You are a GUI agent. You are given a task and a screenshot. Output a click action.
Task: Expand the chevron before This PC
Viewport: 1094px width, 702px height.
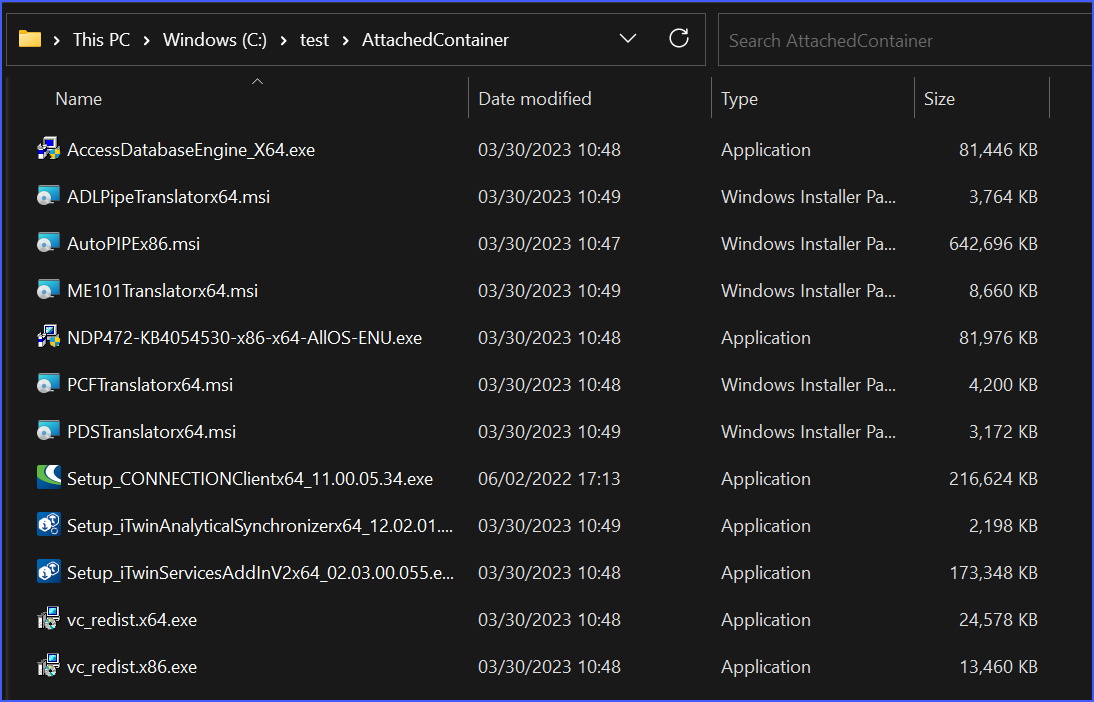pos(57,40)
